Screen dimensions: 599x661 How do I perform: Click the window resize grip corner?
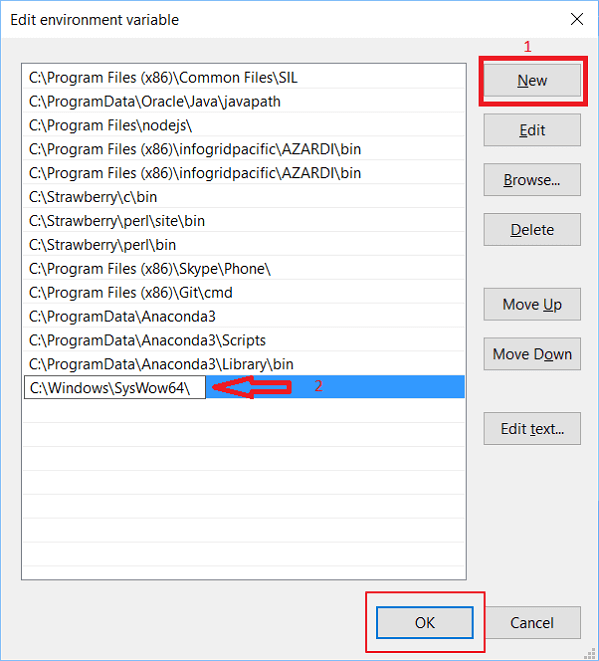point(590,653)
